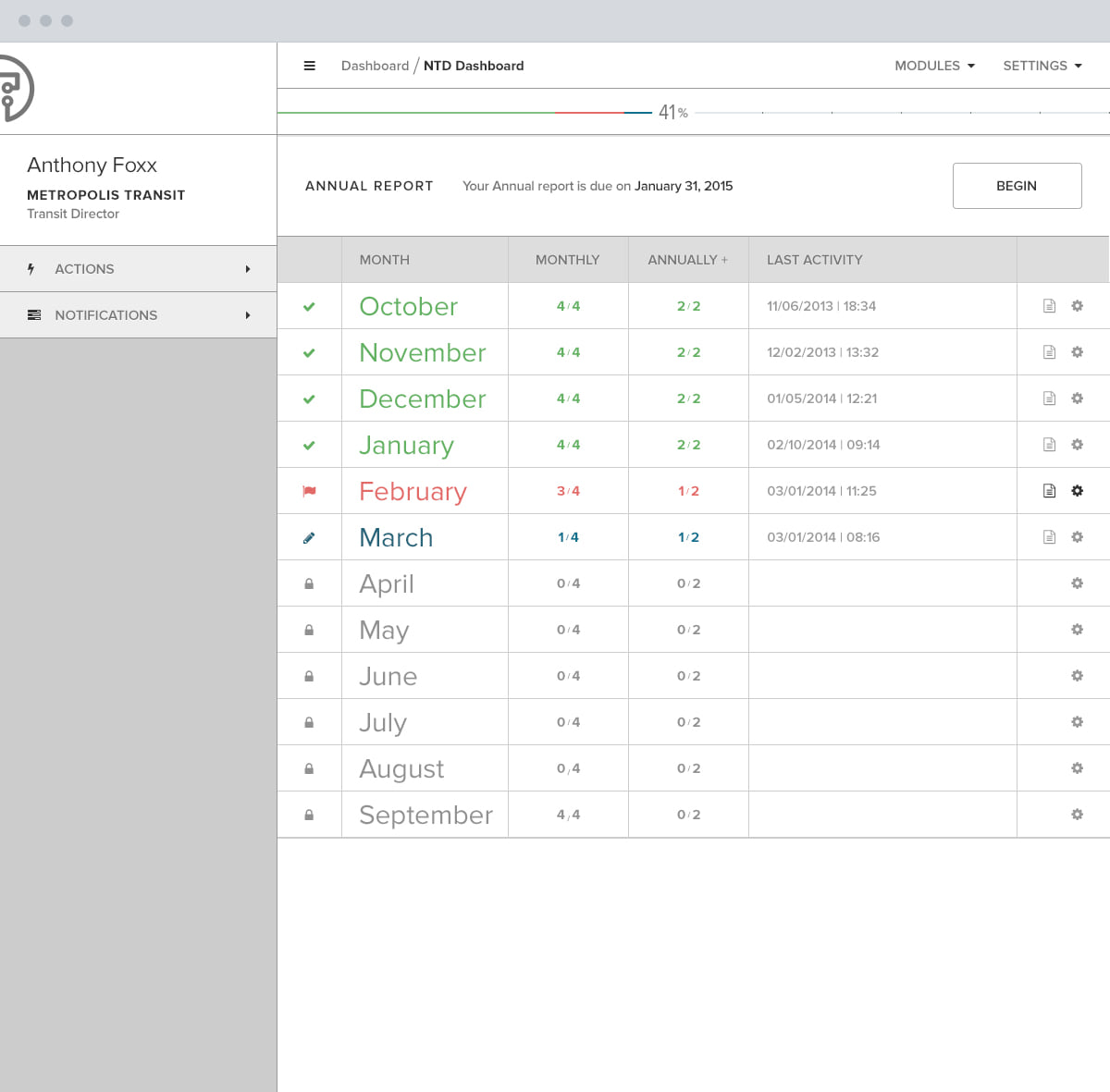1110x1092 pixels.
Task: Expand the Actions sidebar section
Action: click(139, 269)
